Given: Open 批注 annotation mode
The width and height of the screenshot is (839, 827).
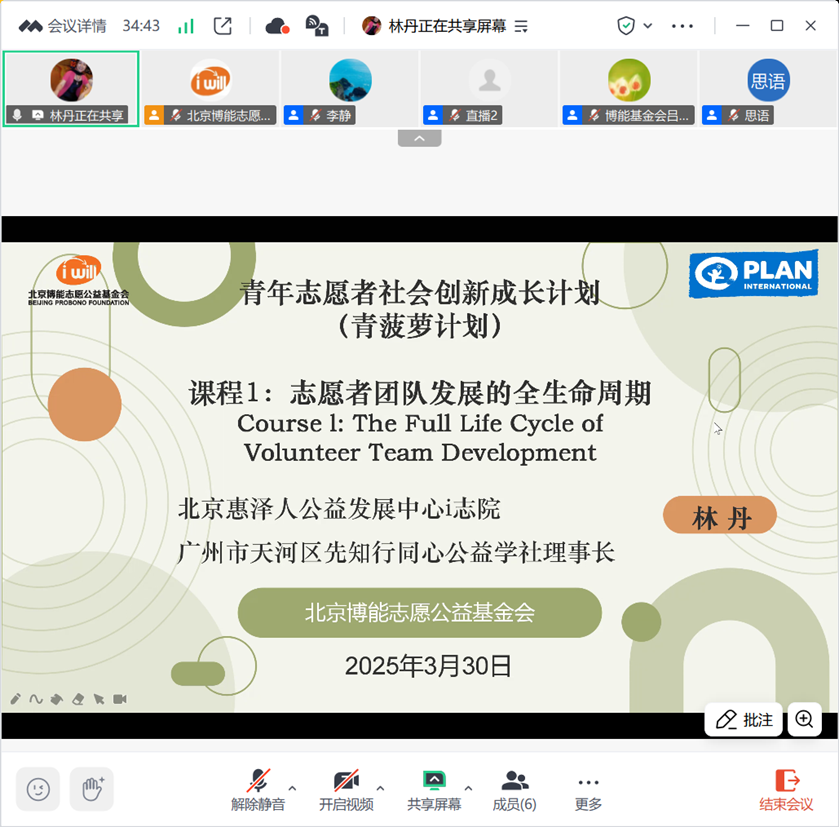Looking at the screenshot, I should pos(744,719).
